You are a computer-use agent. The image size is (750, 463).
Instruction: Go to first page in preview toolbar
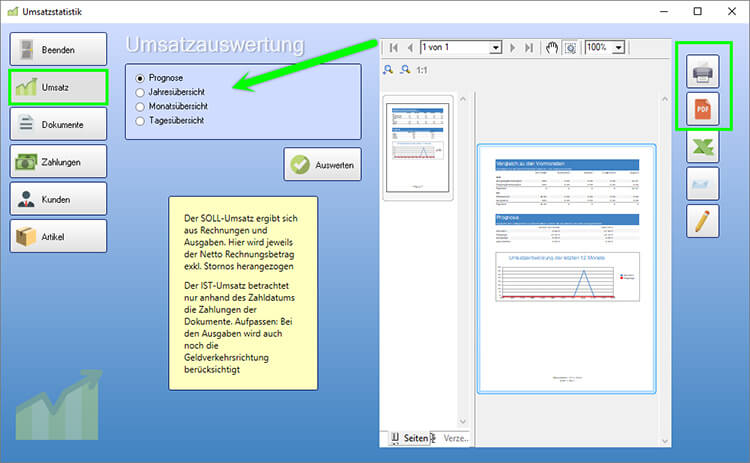[x=394, y=47]
